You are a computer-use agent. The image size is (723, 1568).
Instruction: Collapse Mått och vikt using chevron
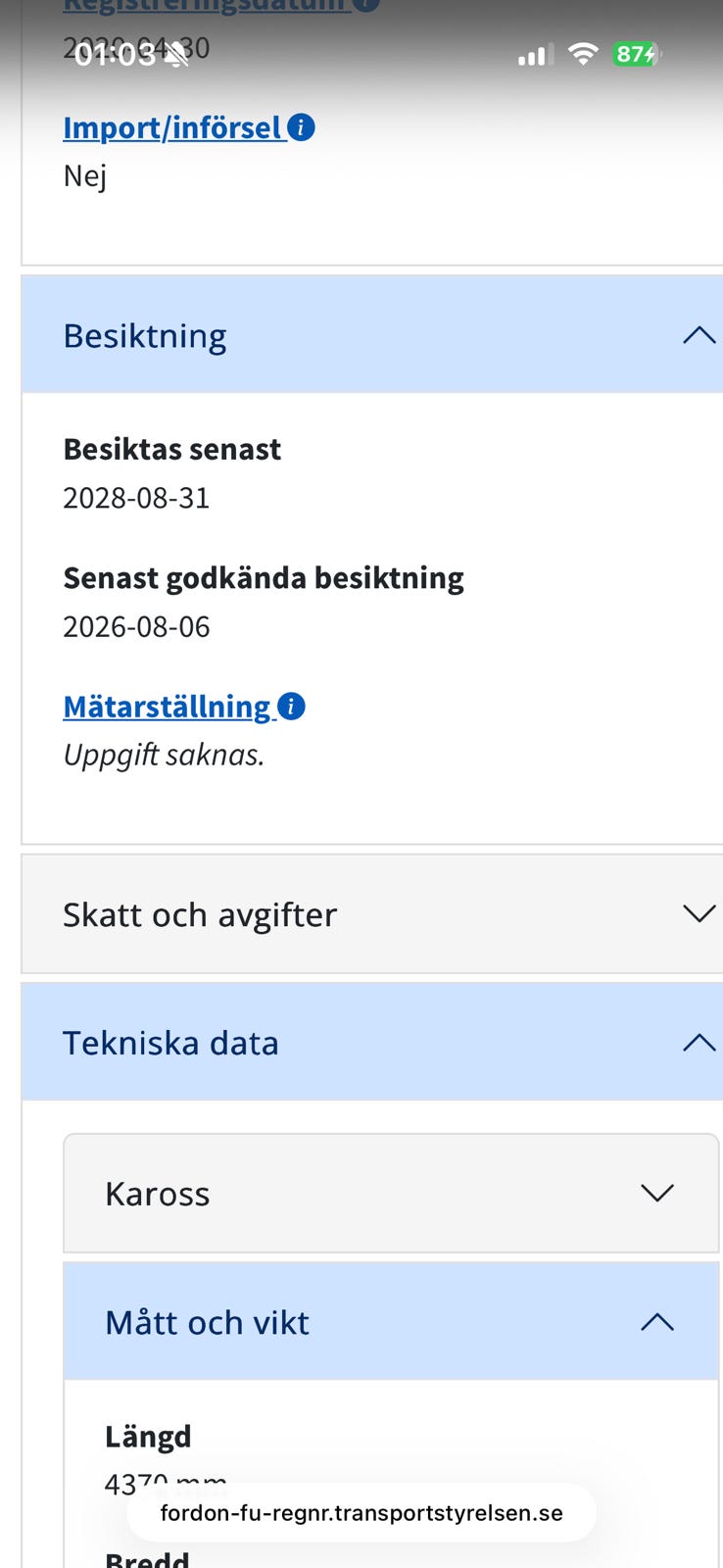pyautogui.click(x=656, y=1322)
